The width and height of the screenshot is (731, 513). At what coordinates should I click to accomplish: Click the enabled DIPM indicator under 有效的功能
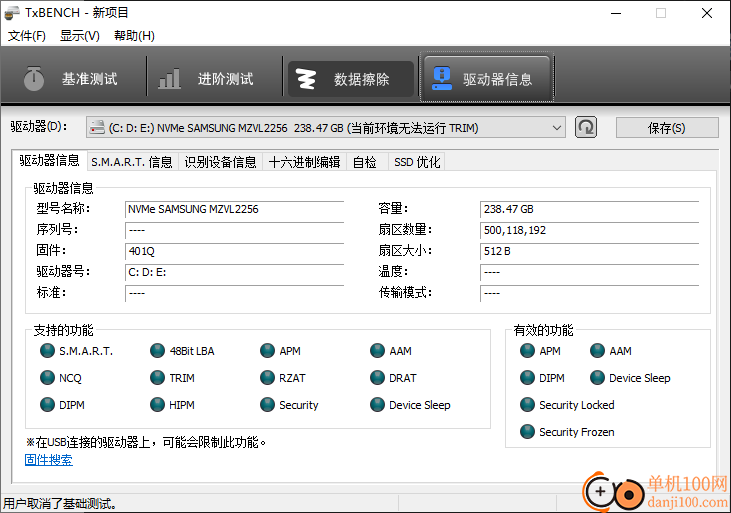[527, 378]
